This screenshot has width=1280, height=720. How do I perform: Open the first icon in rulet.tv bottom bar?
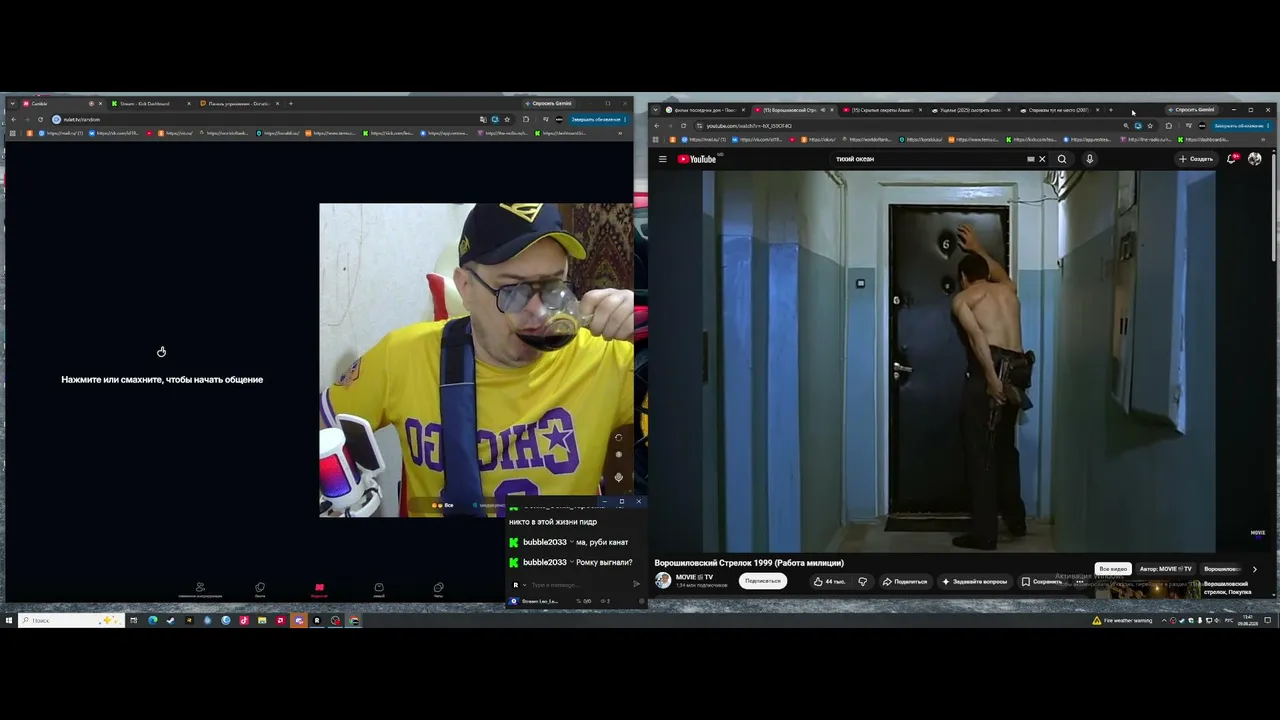pyautogui.click(x=200, y=589)
